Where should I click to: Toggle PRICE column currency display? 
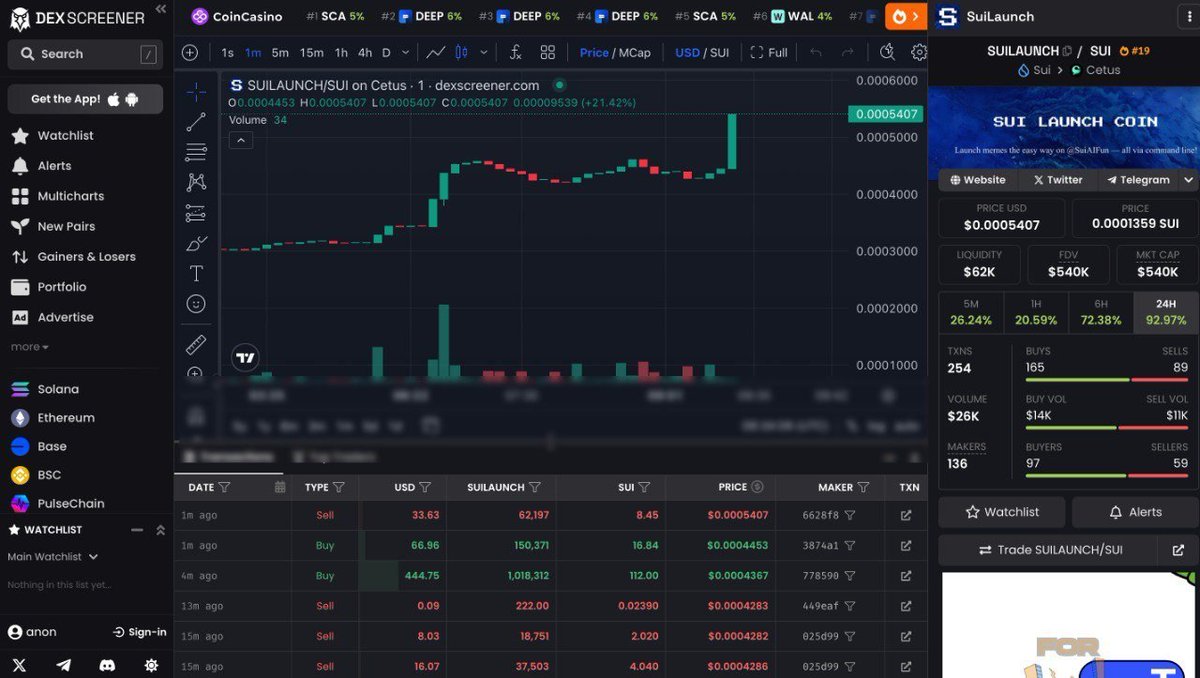pos(757,487)
